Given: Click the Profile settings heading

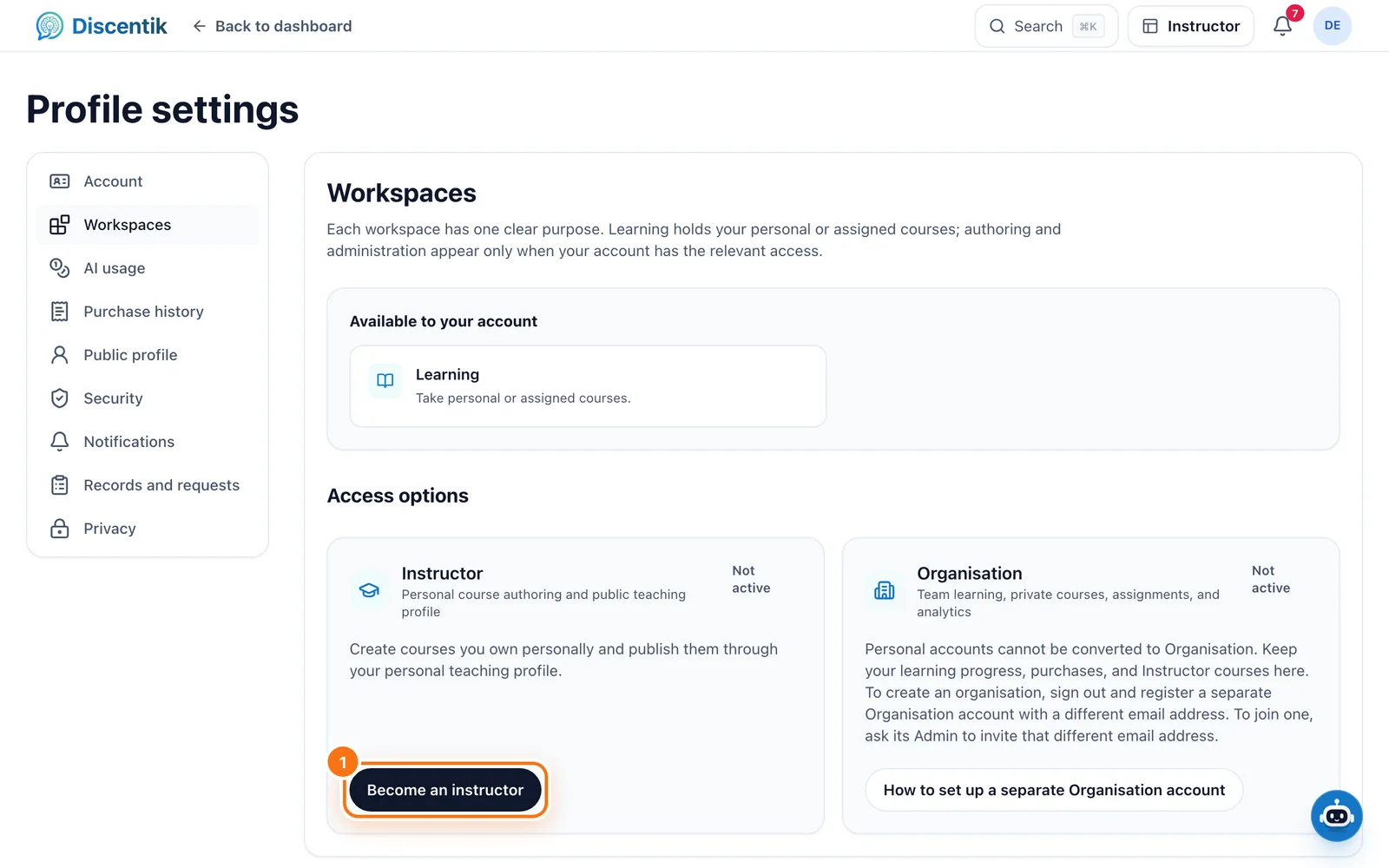Looking at the screenshot, I should pyautogui.click(x=162, y=109).
